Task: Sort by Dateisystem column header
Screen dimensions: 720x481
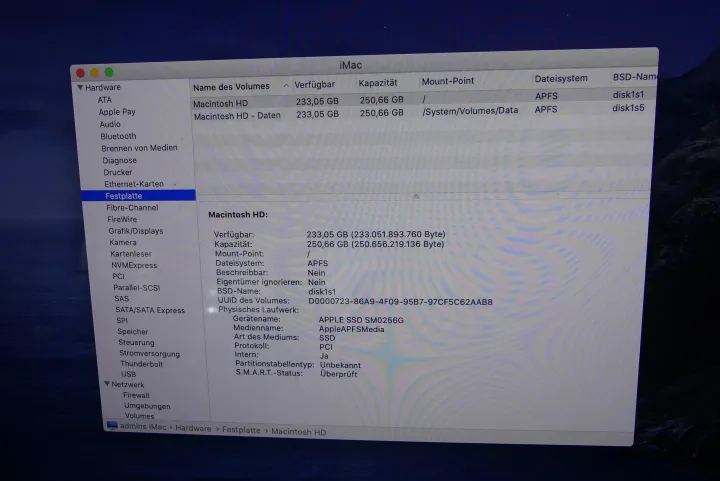Action: [x=561, y=78]
